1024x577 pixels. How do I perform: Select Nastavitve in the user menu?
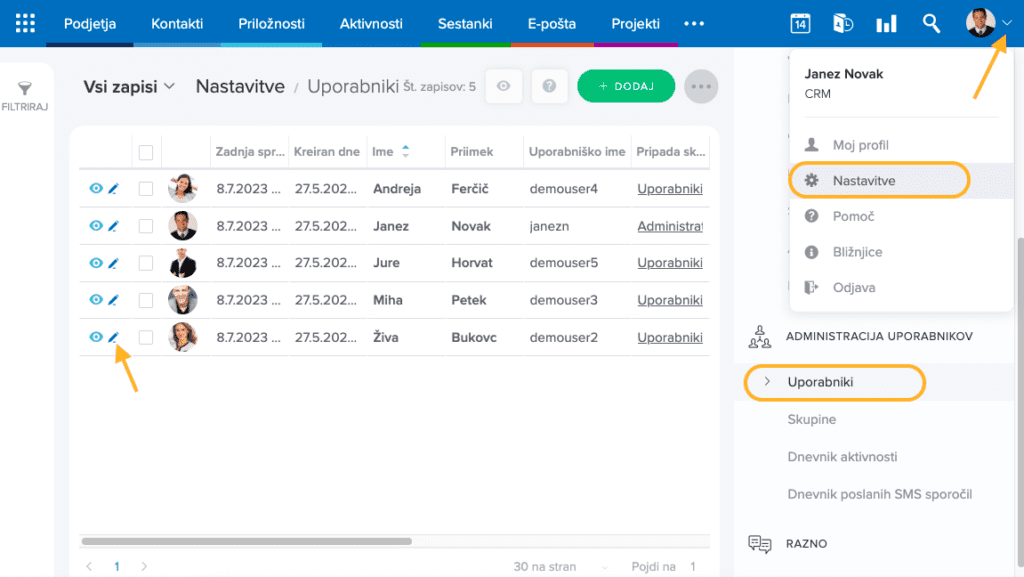[863, 181]
